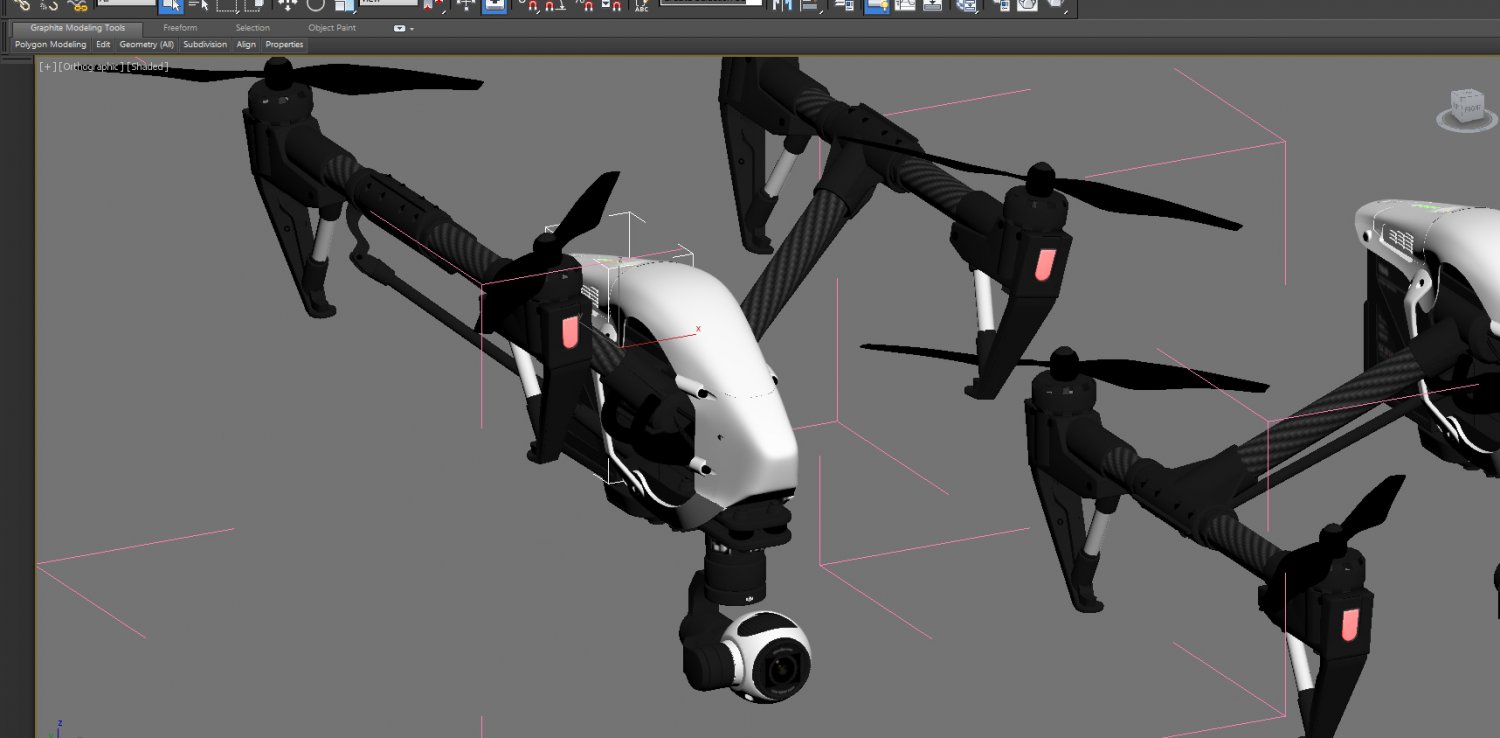Open Select by Name tool

coord(198,6)
